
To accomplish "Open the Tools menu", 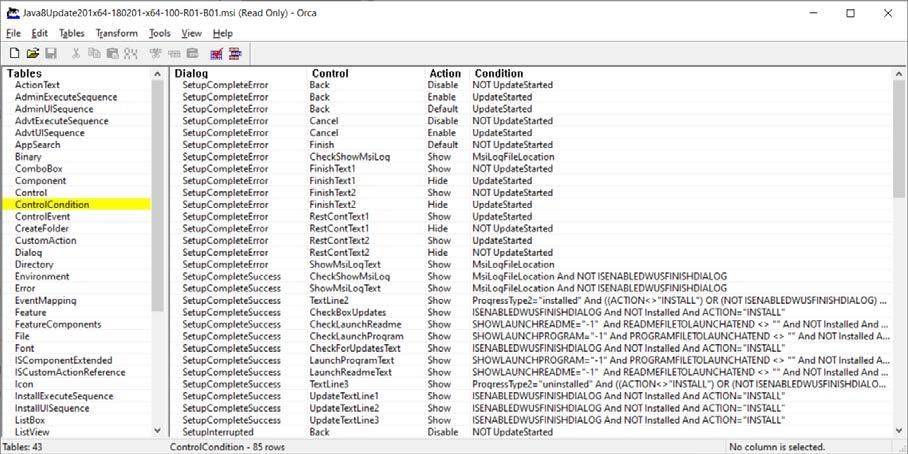I will pos(160,34).
